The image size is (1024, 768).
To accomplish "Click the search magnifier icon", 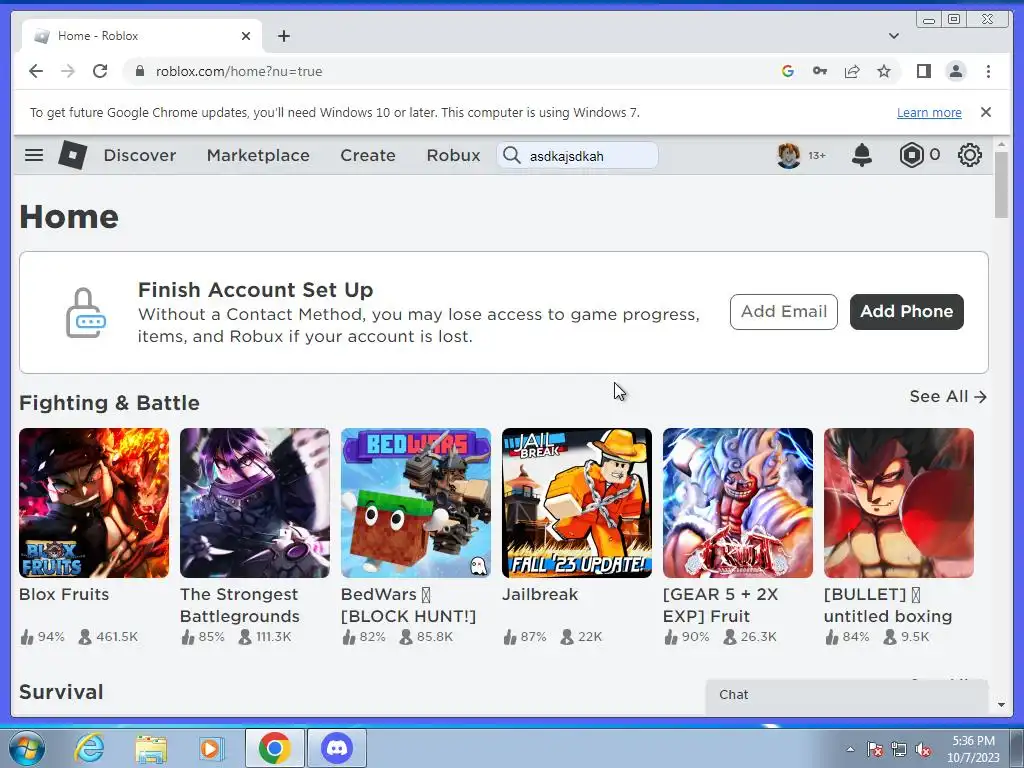I will pyautogui.click(x=512, y=155).
